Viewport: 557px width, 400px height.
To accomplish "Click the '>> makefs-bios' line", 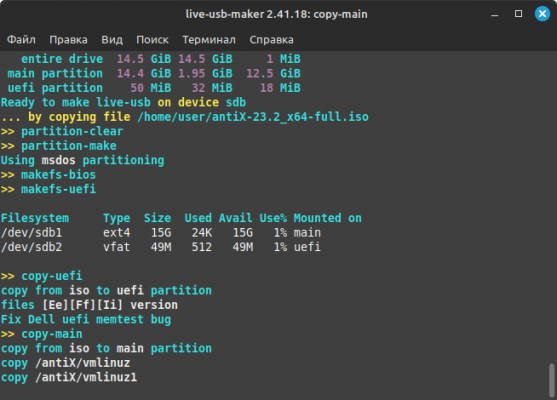I will pos(48,175).
